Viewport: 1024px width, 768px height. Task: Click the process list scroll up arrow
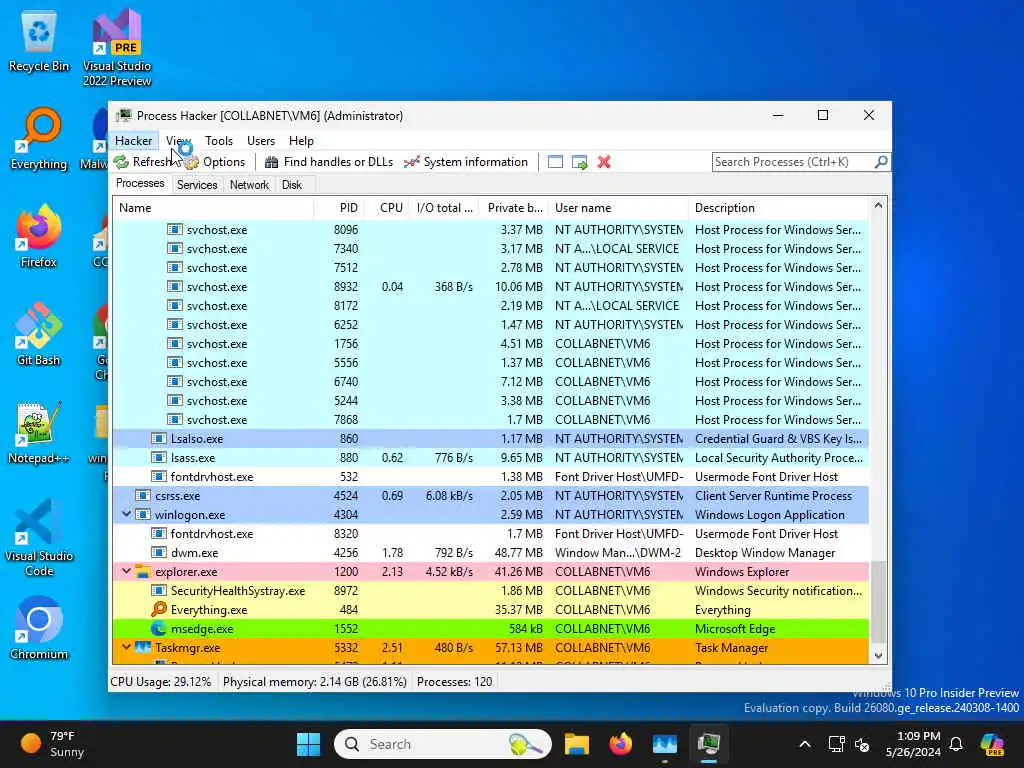[x=878, y=206]
